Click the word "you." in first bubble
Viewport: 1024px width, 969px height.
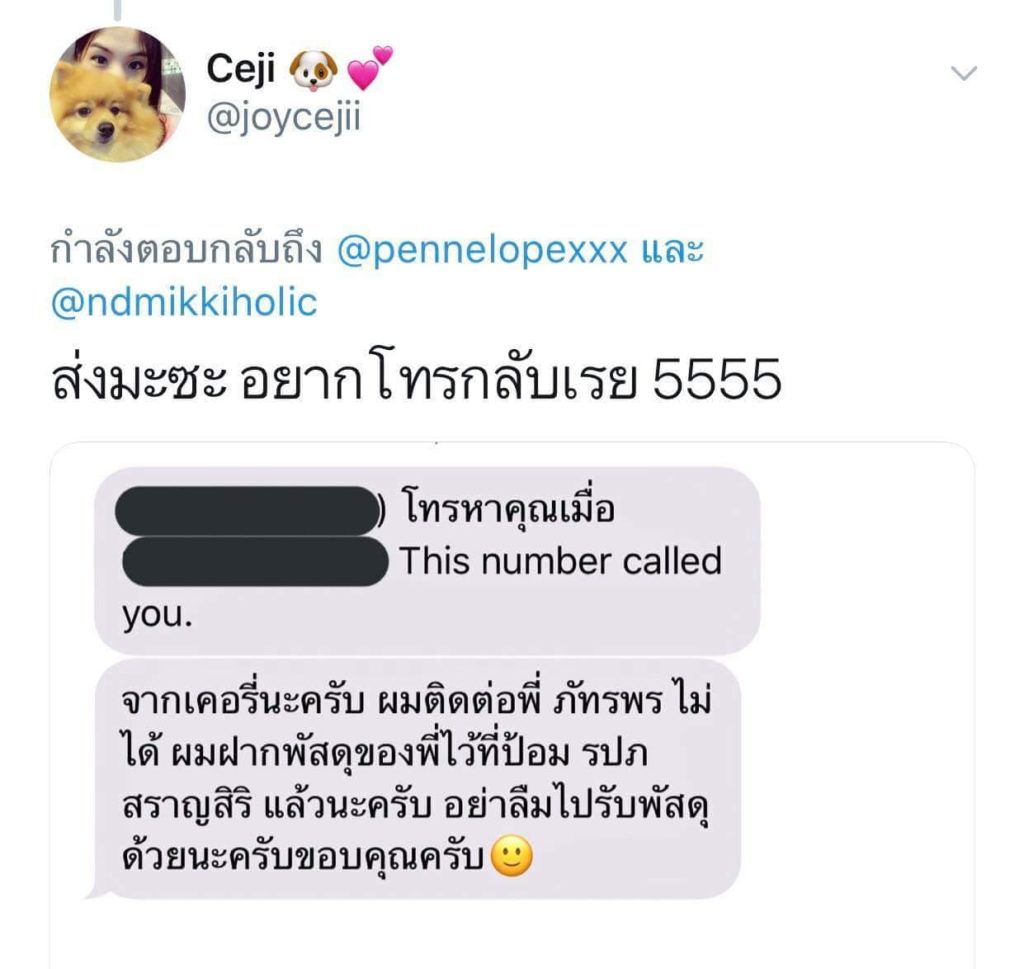[157, 614]
